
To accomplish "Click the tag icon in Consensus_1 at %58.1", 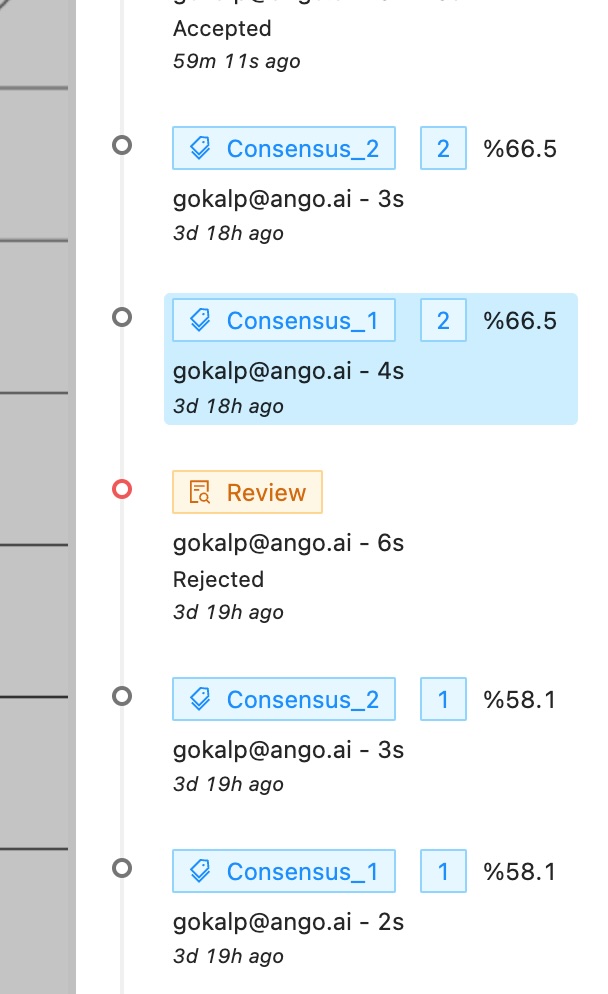I will (x=200, y=871).
